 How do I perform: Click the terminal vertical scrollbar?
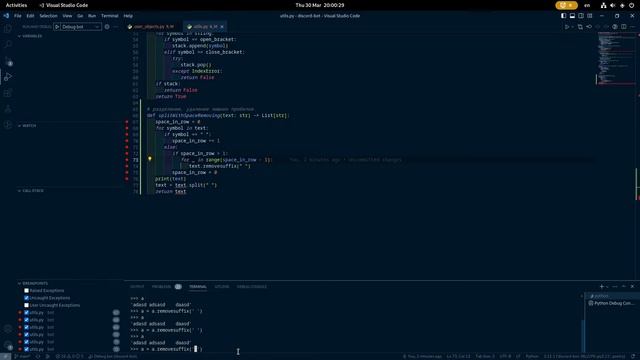click(583, 336)
